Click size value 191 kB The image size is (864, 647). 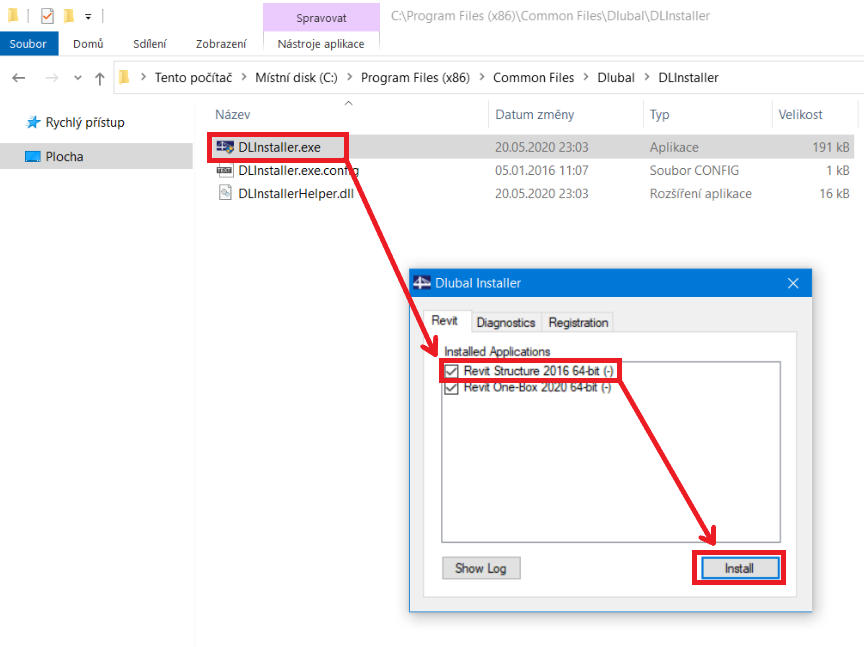[x=831, y=147]
